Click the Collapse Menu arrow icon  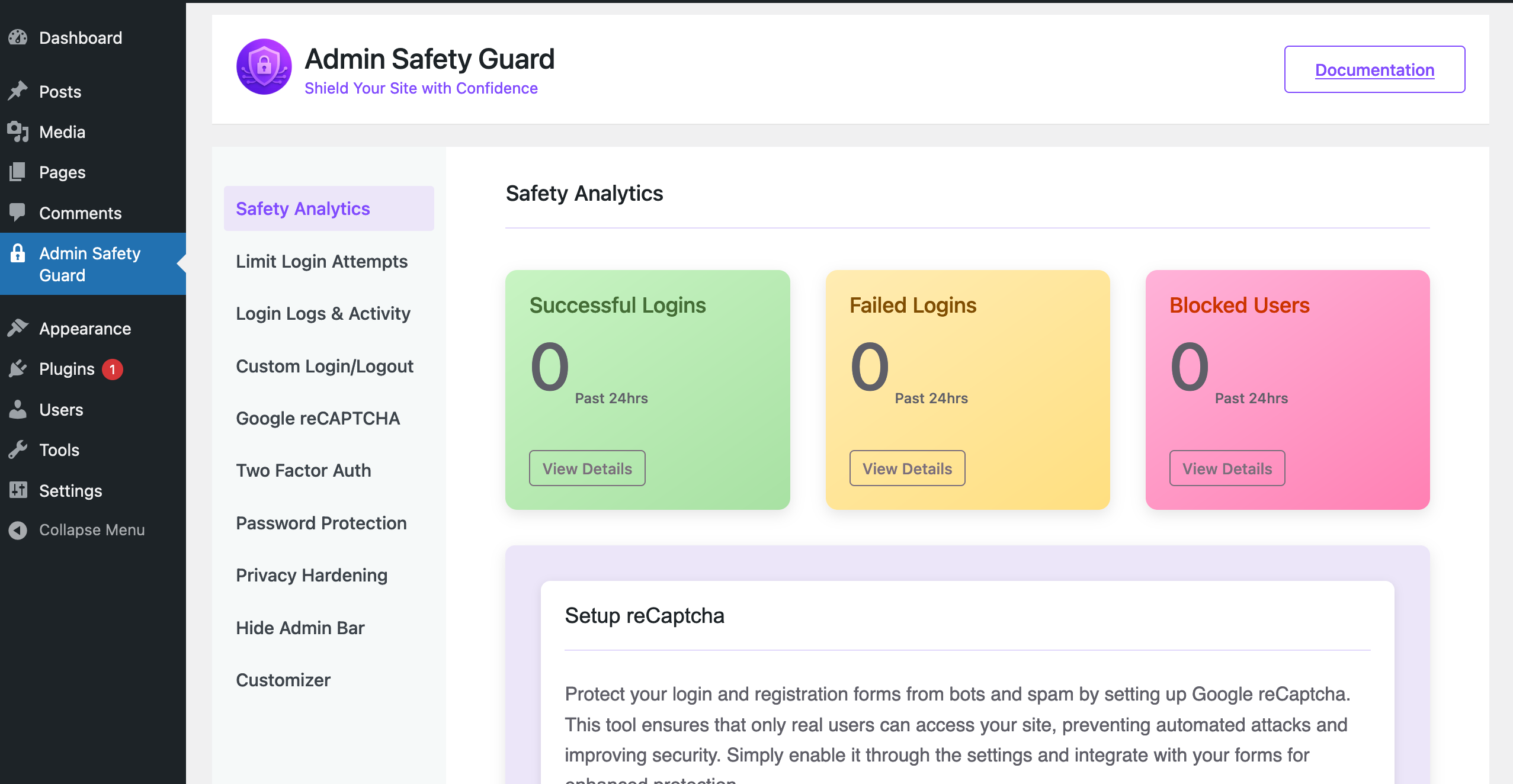click(18, 530)
